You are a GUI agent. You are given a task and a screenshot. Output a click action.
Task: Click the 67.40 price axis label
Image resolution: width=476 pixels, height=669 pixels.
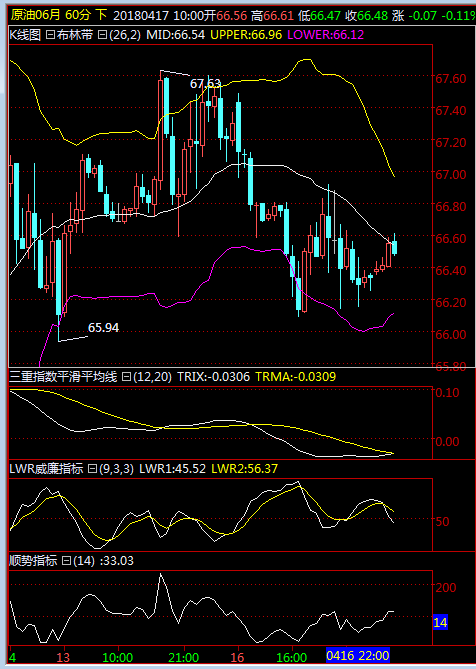click(450, 111)
